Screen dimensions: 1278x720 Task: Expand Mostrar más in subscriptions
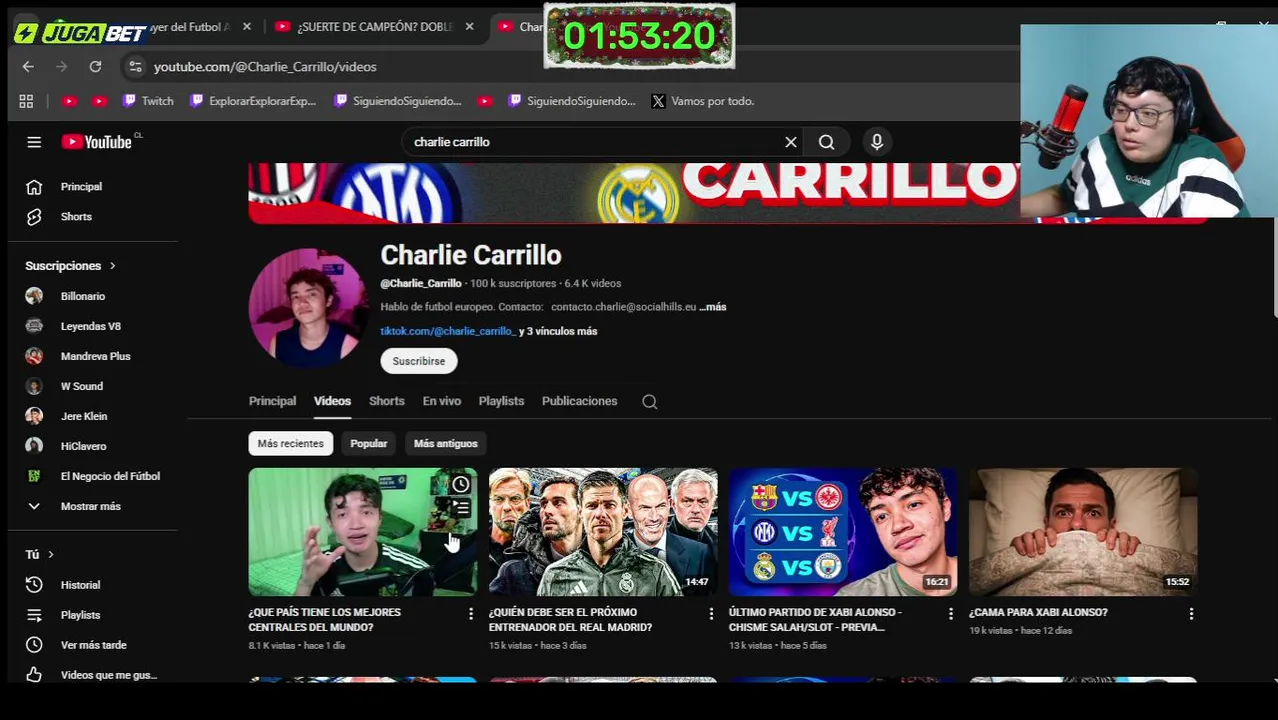tap(92, 507)
